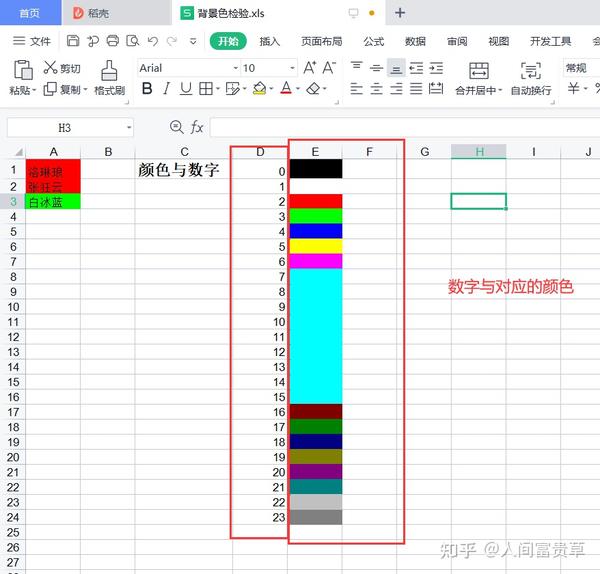Align text left

357,89
